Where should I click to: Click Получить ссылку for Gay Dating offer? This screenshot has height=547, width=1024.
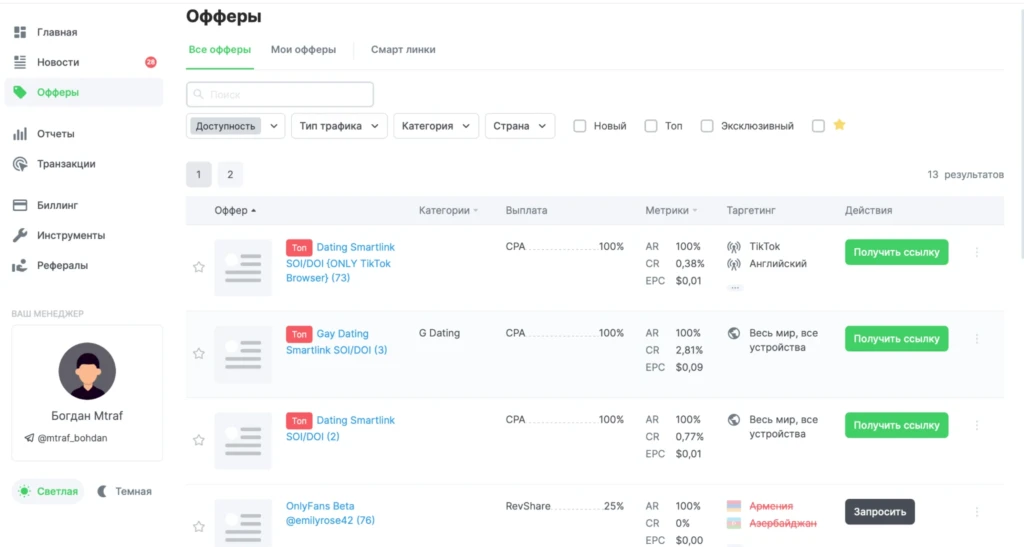pyautogui.click(x=896, y=339)
